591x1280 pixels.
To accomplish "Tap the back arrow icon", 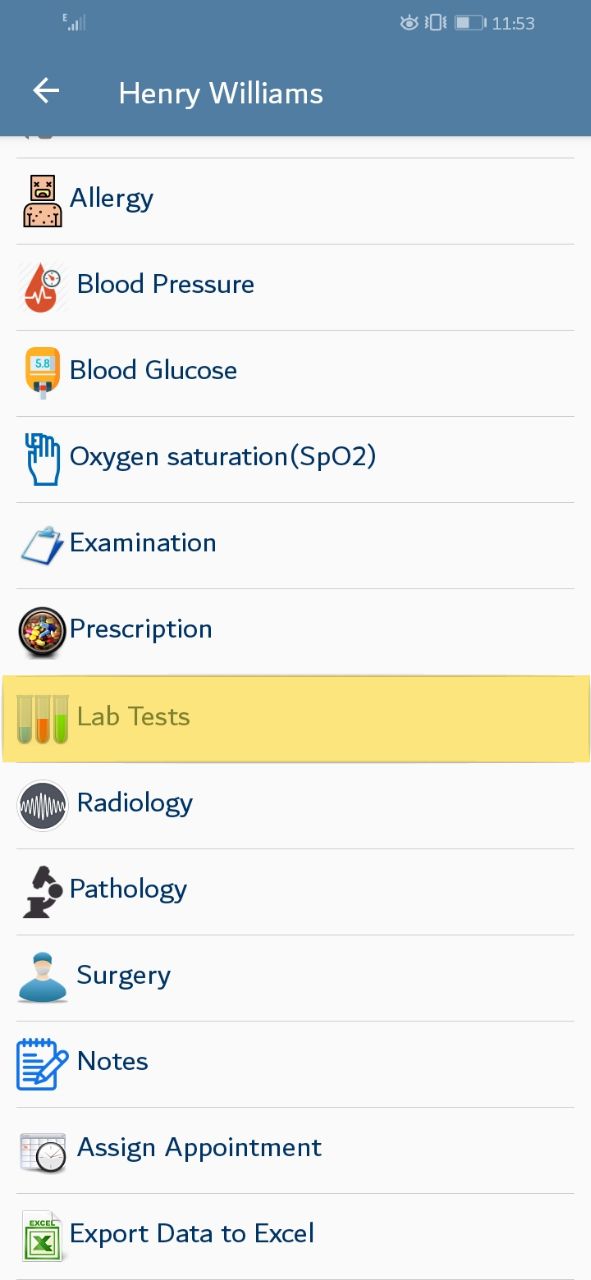I will click(46, 91).
